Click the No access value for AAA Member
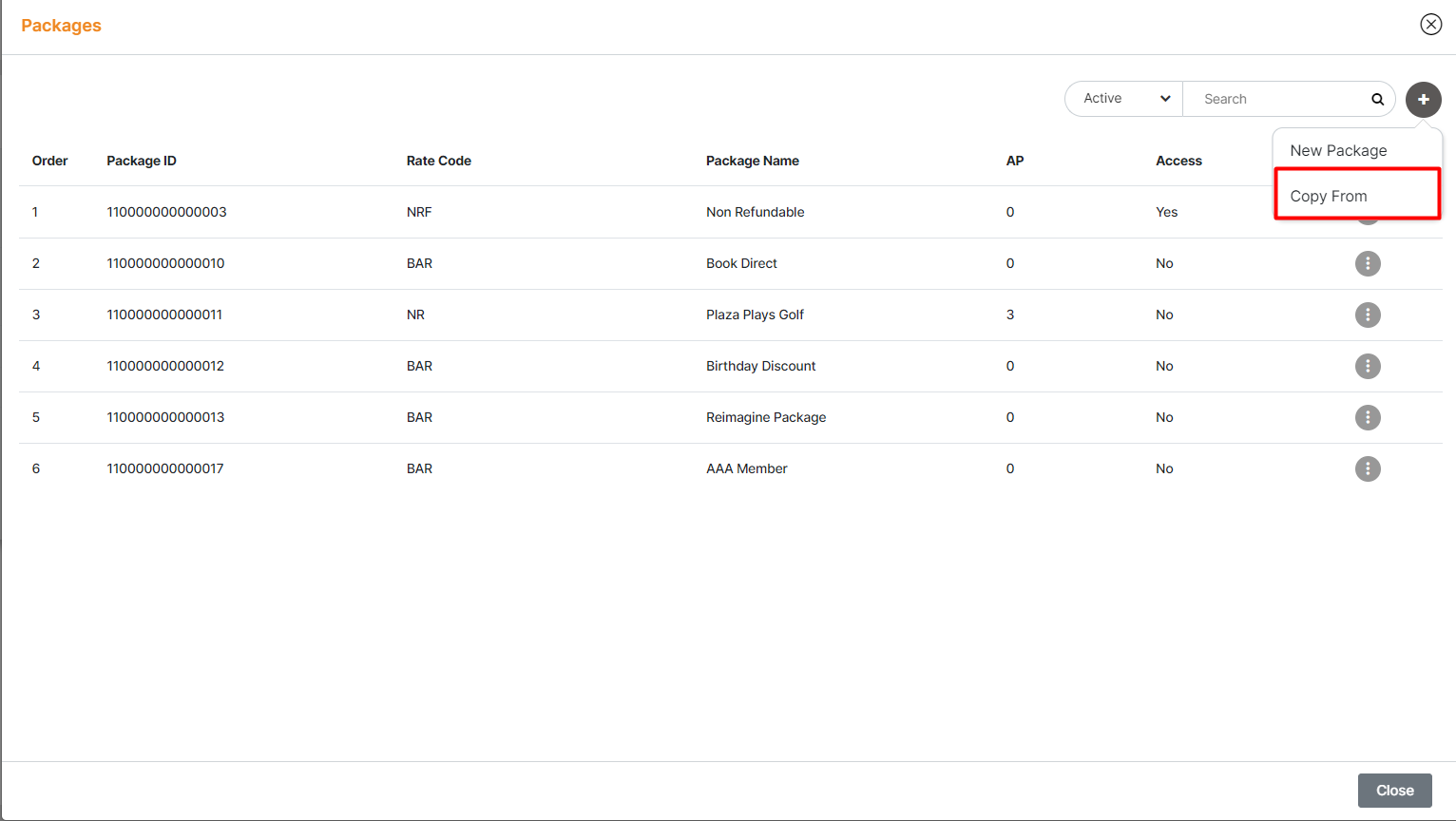 [1164, 468]
